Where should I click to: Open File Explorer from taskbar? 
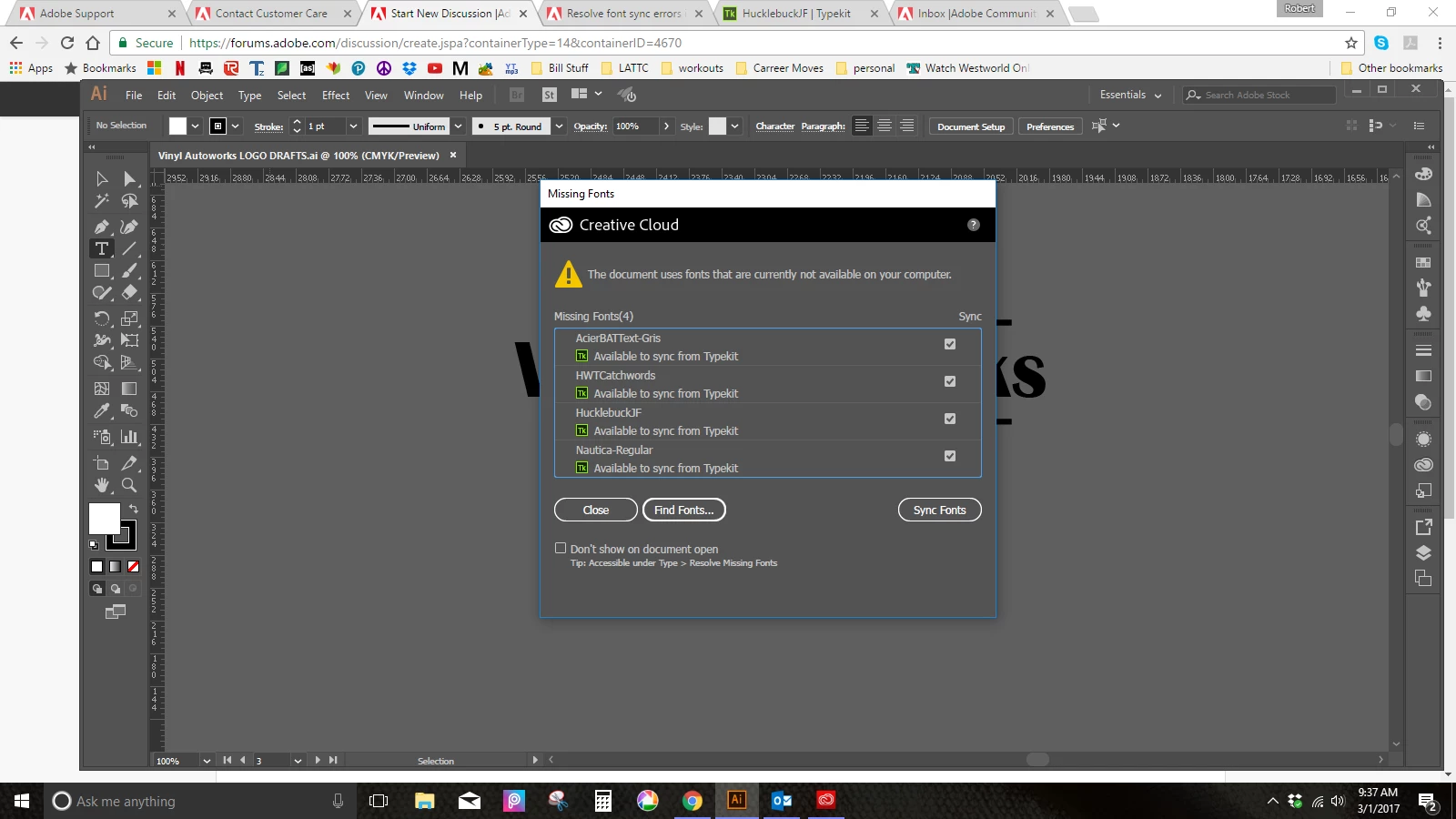click(424, 801)
